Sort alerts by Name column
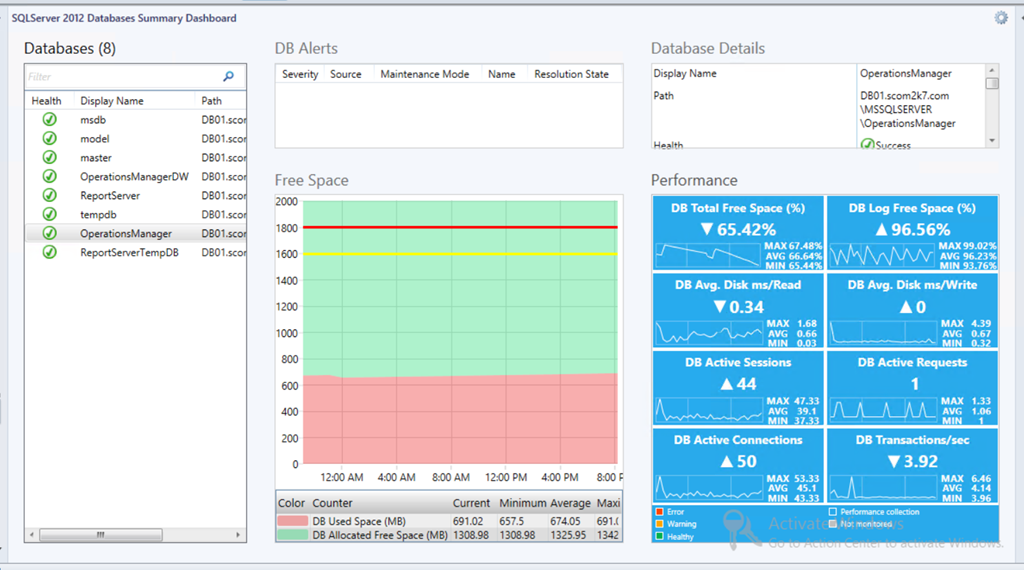 coord(502,74)
